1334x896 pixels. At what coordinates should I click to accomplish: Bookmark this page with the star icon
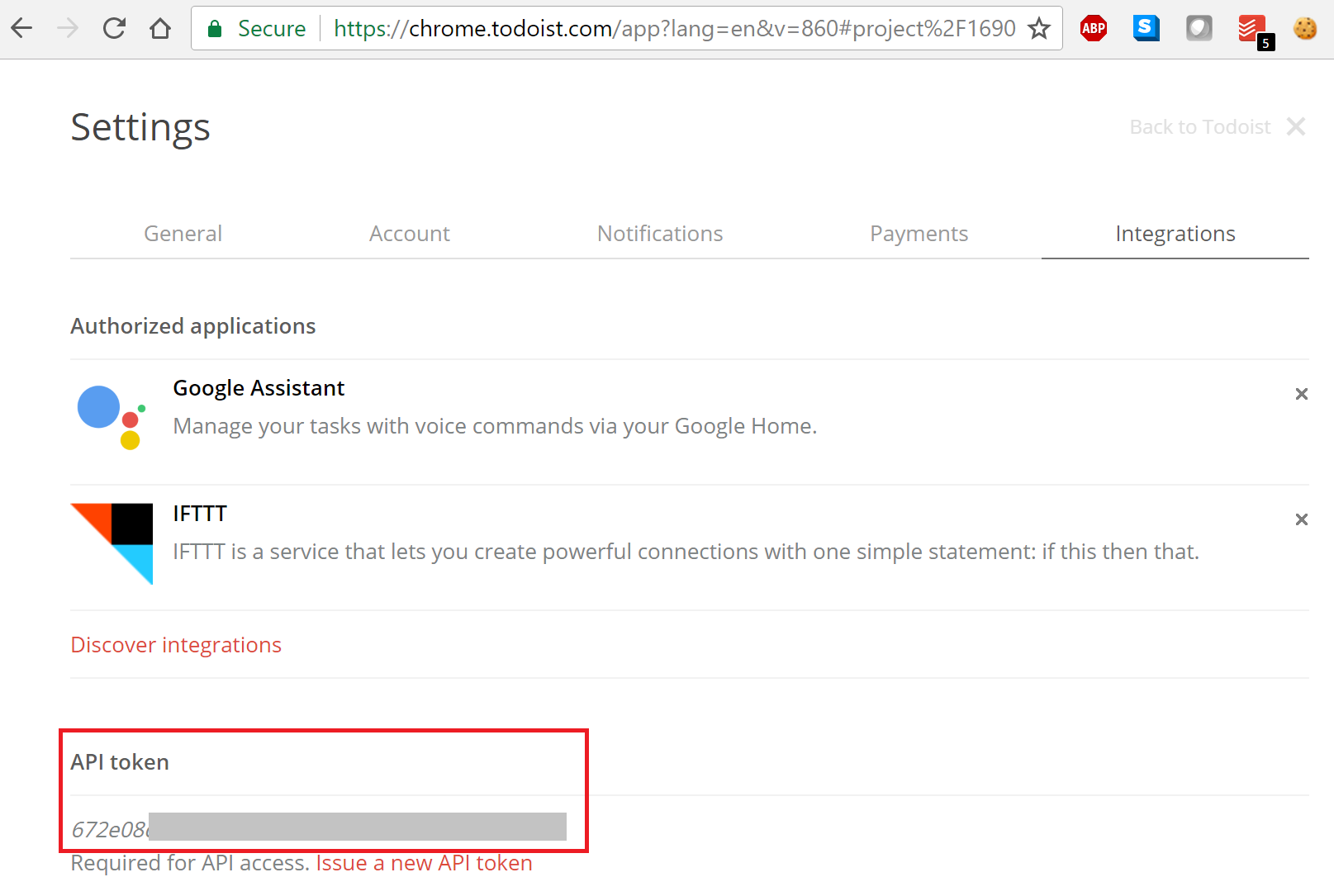tap(1037, 28)
